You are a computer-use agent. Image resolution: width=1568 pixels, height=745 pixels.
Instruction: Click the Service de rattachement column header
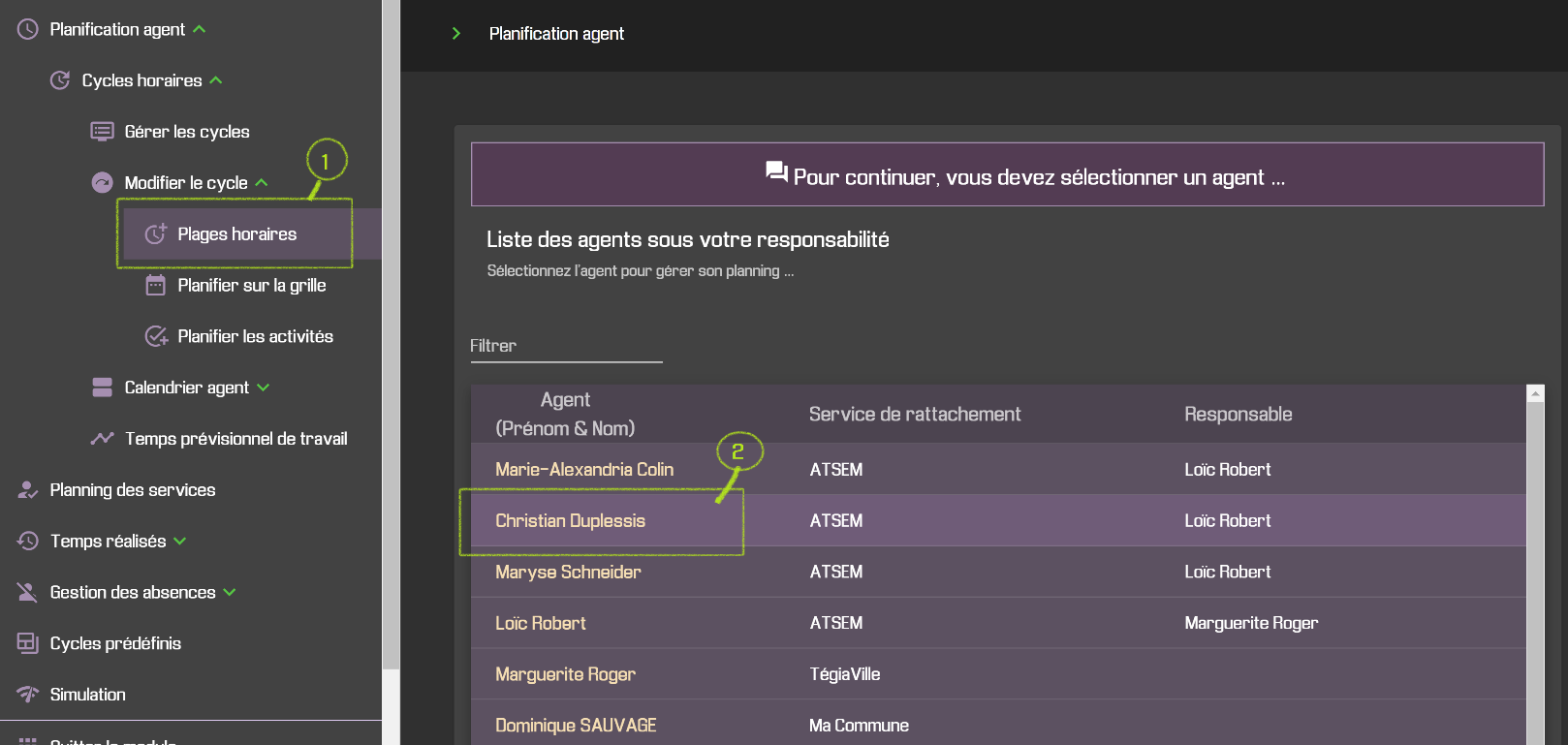click(915, 415)
